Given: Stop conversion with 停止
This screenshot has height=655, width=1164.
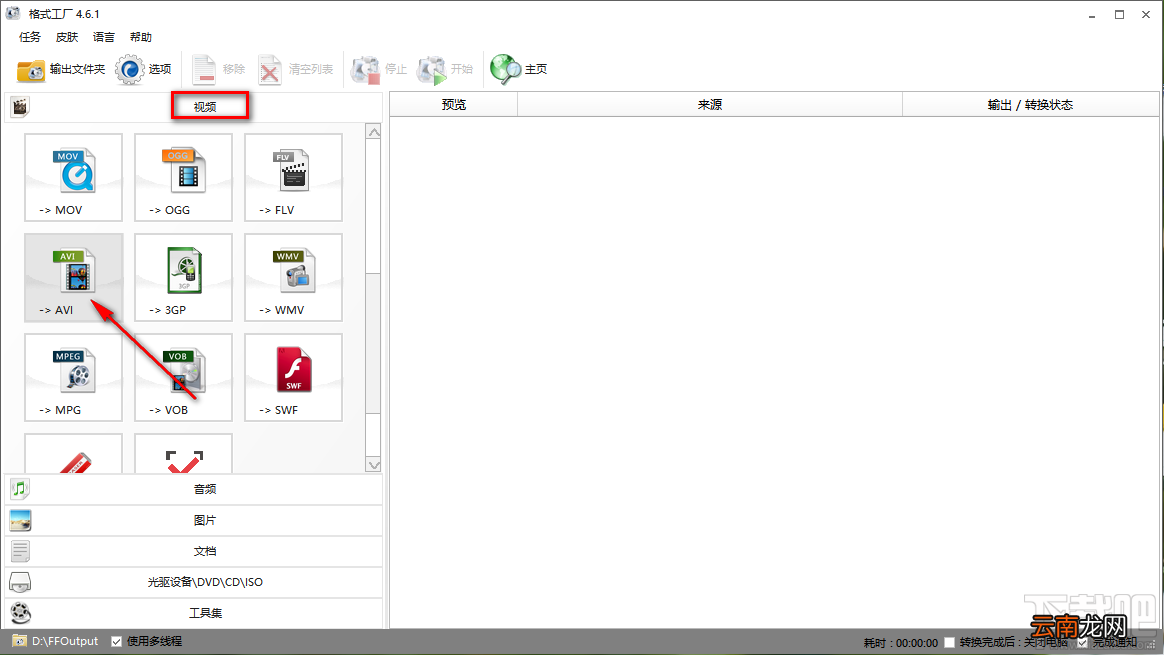Looking at the screenshot, I should pos(379,70).
